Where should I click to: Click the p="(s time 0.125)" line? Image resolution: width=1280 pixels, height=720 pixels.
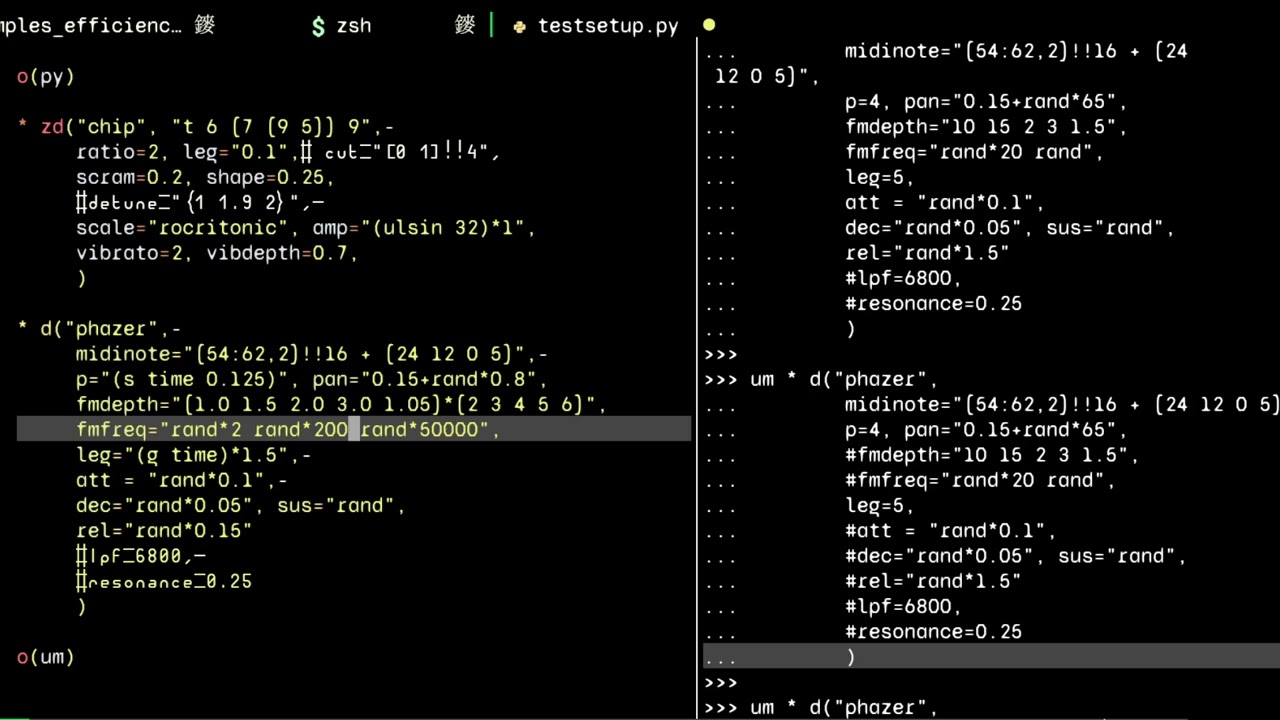tap(312, 379)
